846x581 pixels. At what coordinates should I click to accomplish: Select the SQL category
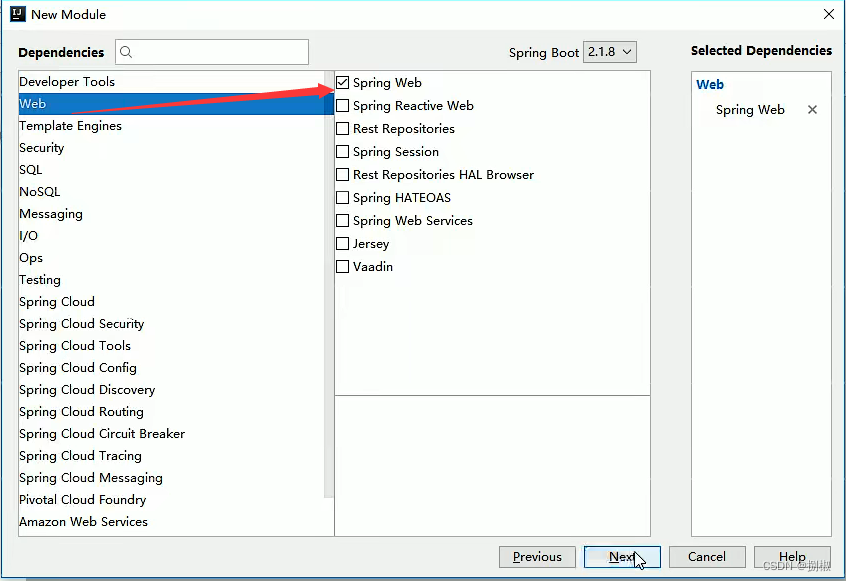tap(172, 170)
